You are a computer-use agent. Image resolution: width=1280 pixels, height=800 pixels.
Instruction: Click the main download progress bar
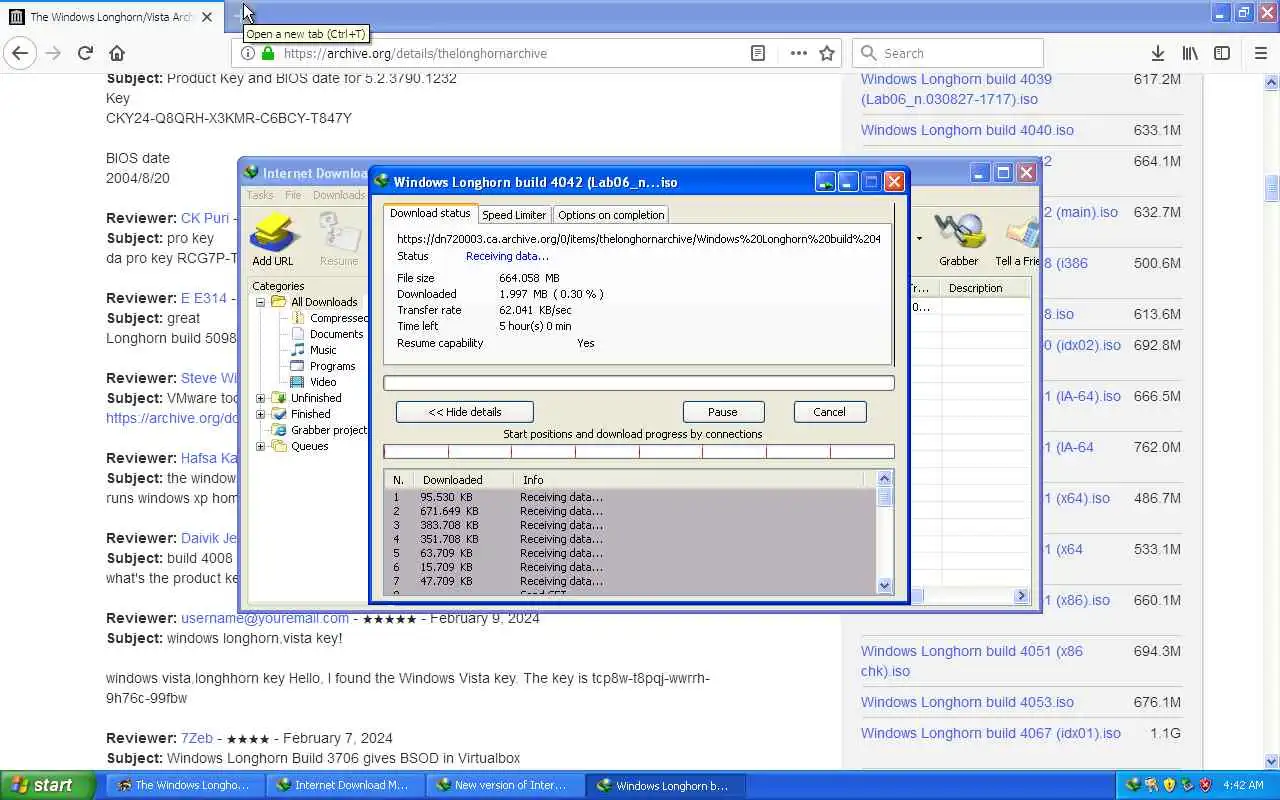coord(639,383)
